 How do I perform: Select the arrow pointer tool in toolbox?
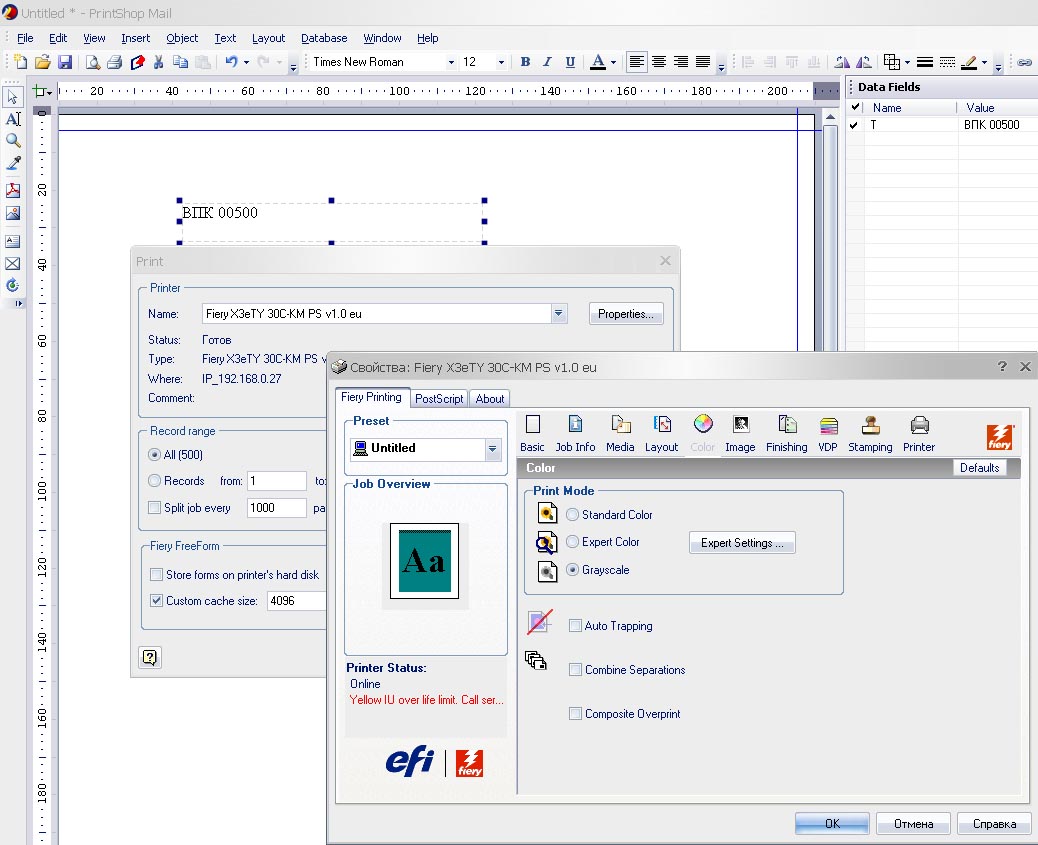point(13,97)
